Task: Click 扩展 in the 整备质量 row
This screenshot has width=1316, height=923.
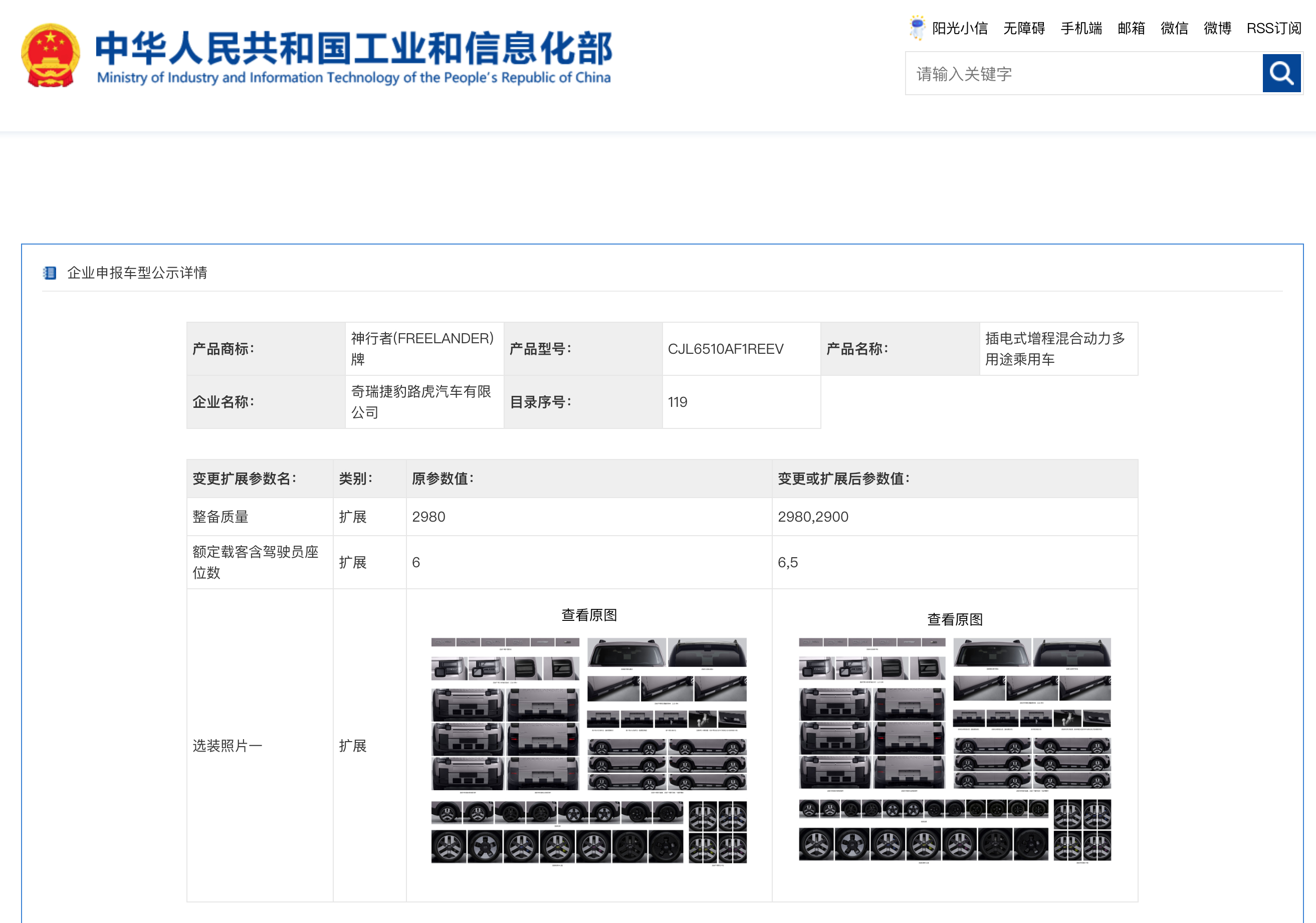Action: (x=352, y=517)
